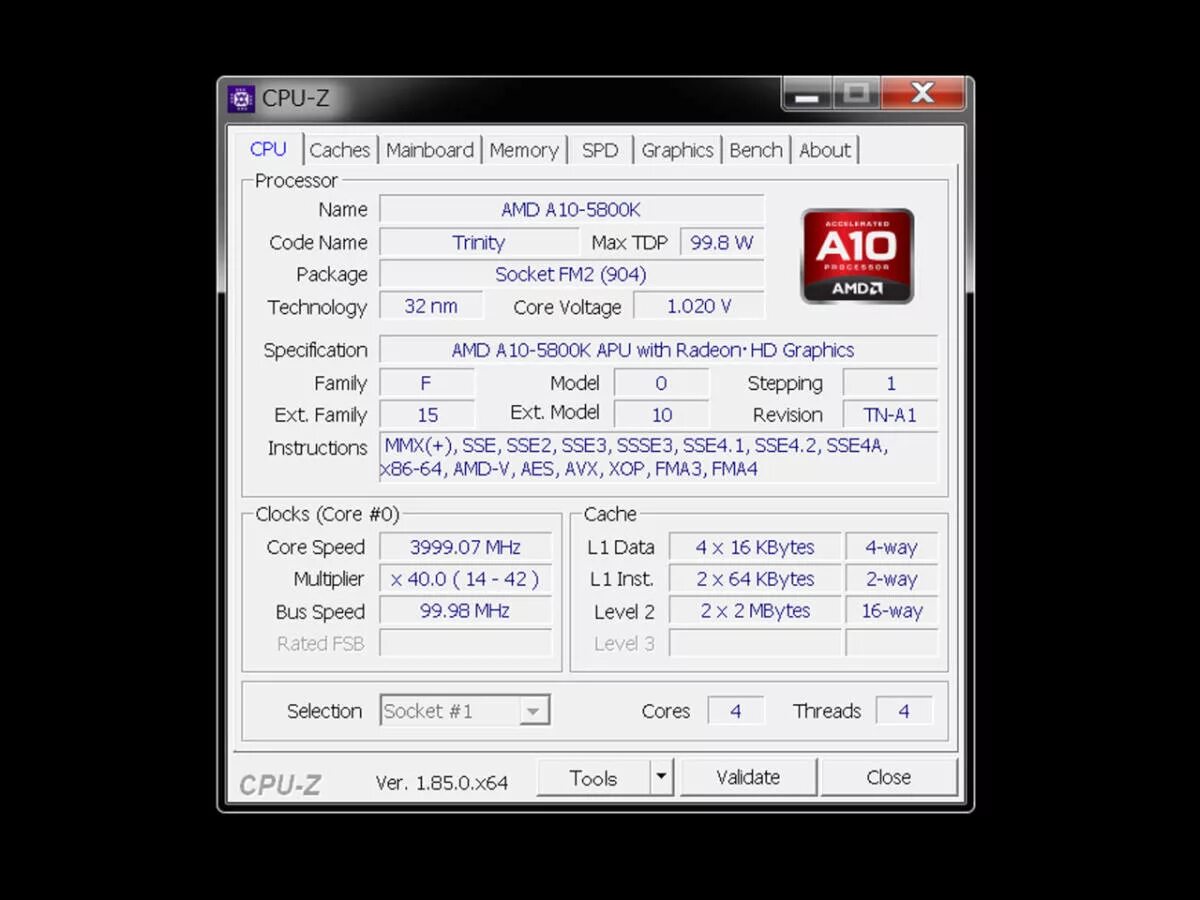
Task: Click the Max TDP value 99.8 W
Action: [x=722, y=242]
